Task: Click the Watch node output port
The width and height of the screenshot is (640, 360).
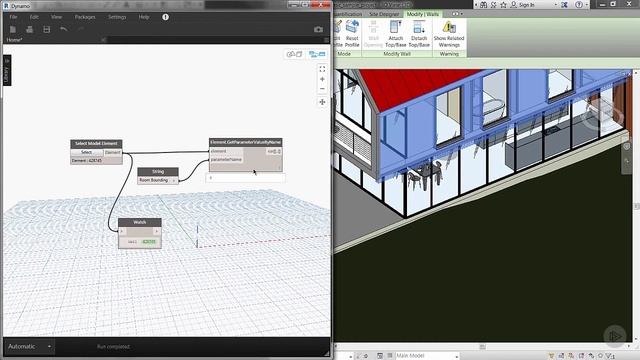Action: click(x=157, y=231)
